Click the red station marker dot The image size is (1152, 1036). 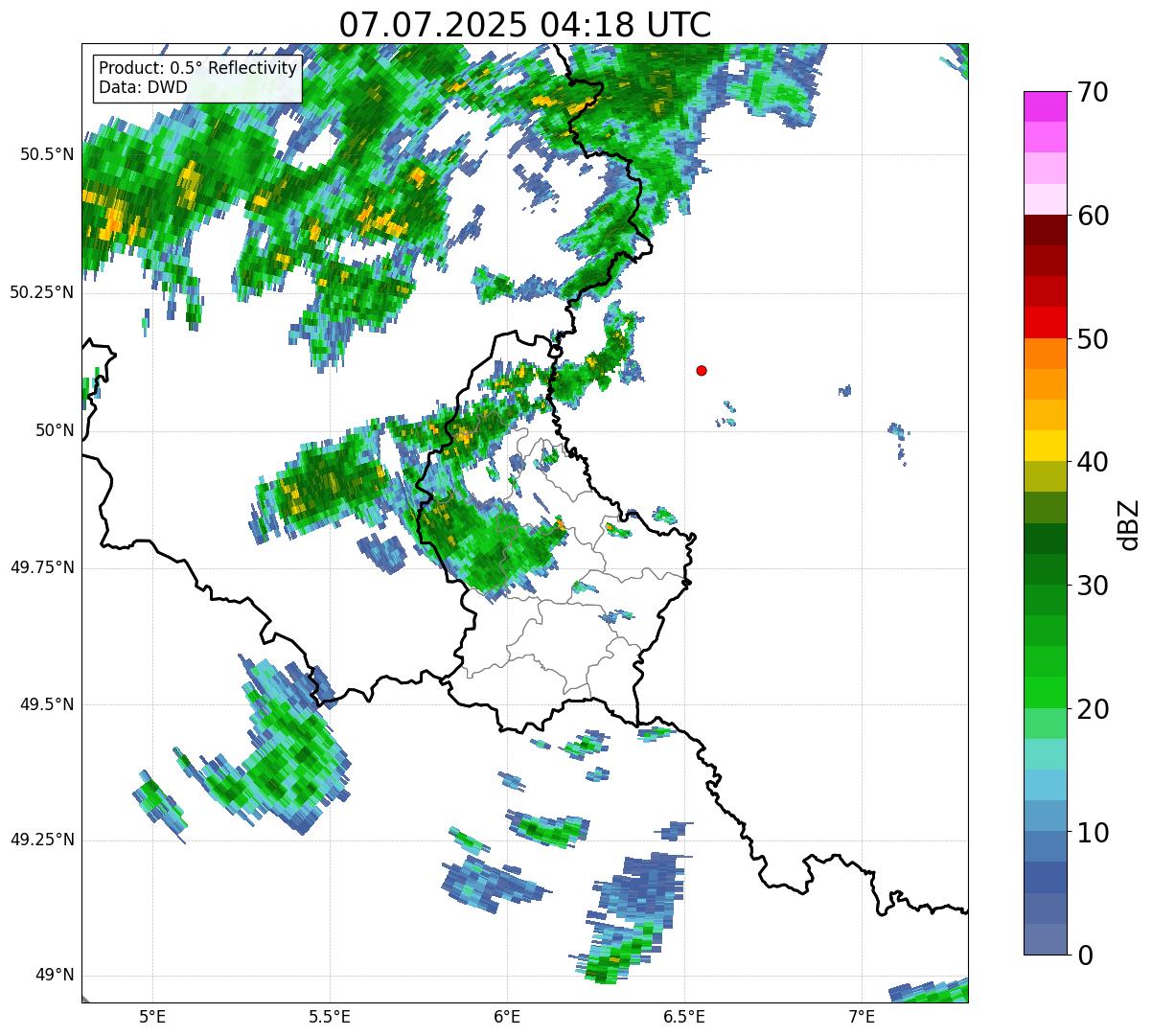[x=702, y=370]
